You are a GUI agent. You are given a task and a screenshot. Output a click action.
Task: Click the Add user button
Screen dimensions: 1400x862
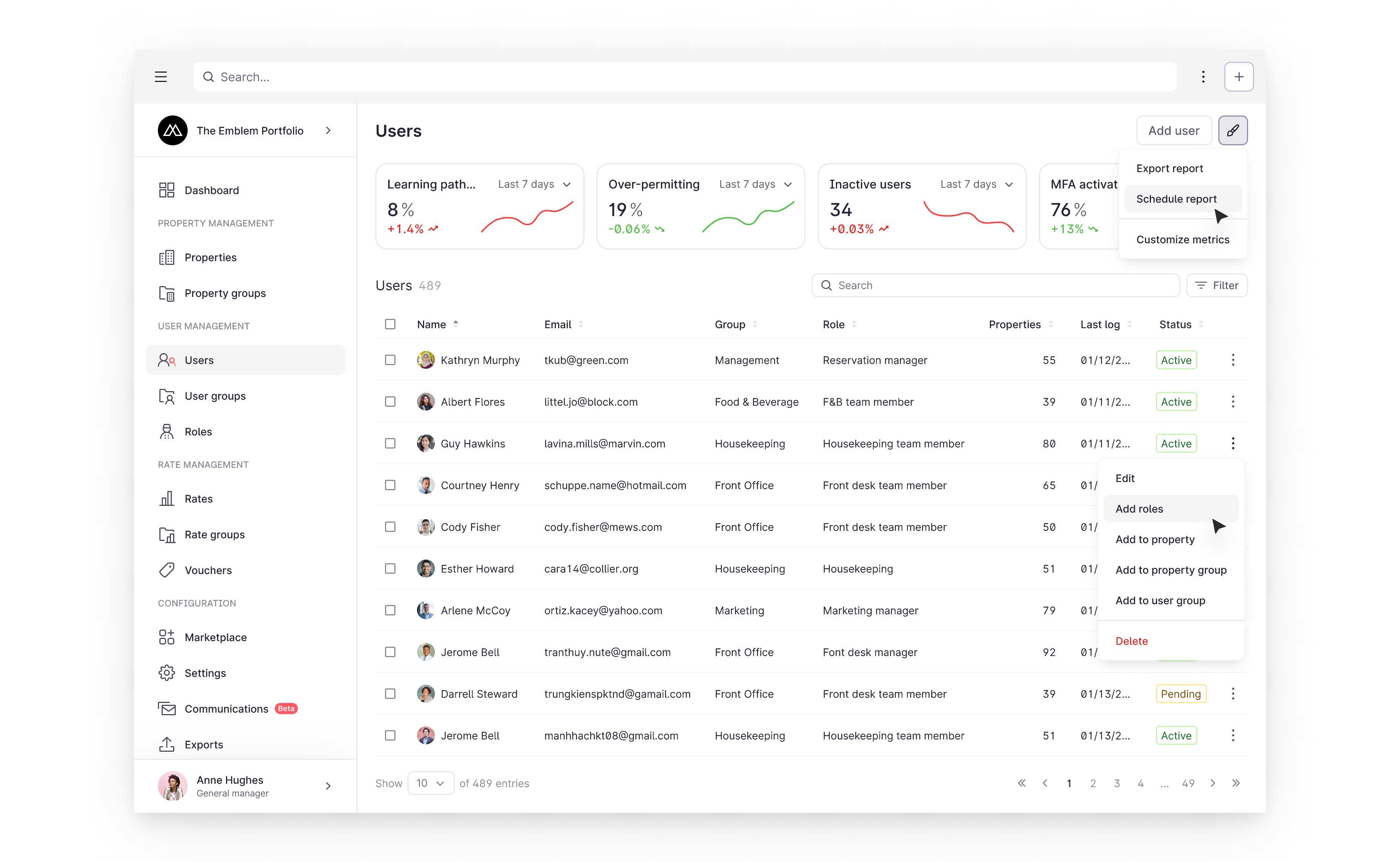(x=1173, y=130)
